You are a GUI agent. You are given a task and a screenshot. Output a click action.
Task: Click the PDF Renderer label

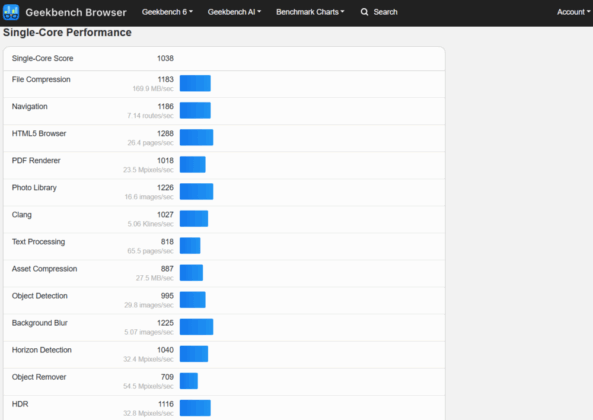click(x=36, y=161)
